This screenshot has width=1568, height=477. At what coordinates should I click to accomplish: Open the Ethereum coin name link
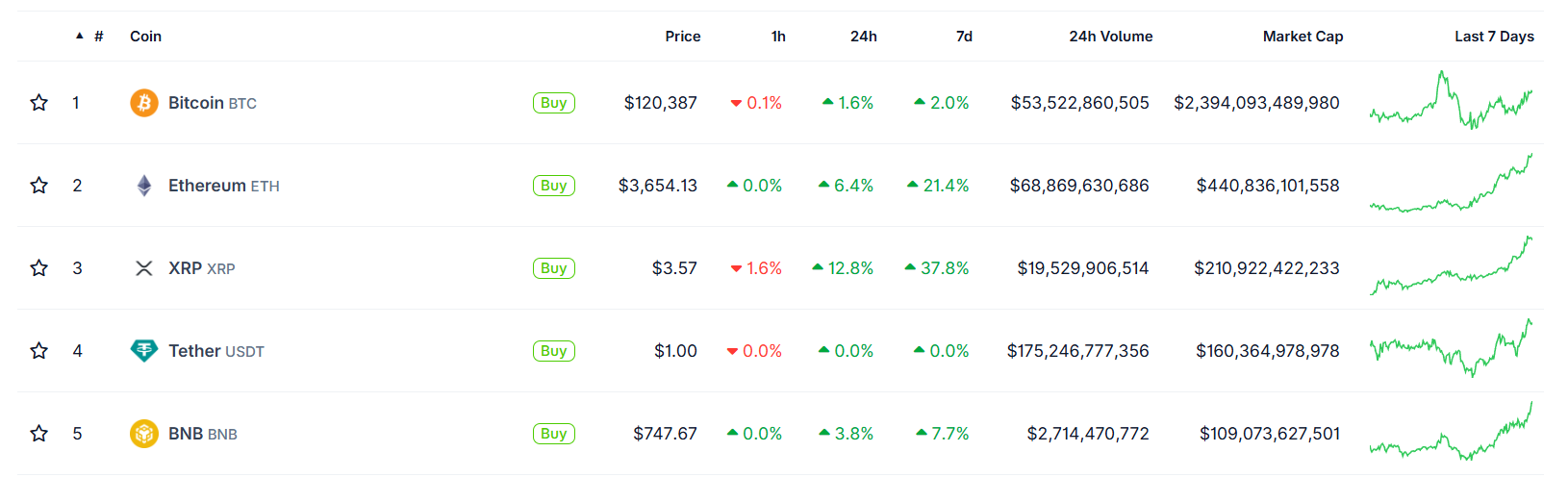207,186
